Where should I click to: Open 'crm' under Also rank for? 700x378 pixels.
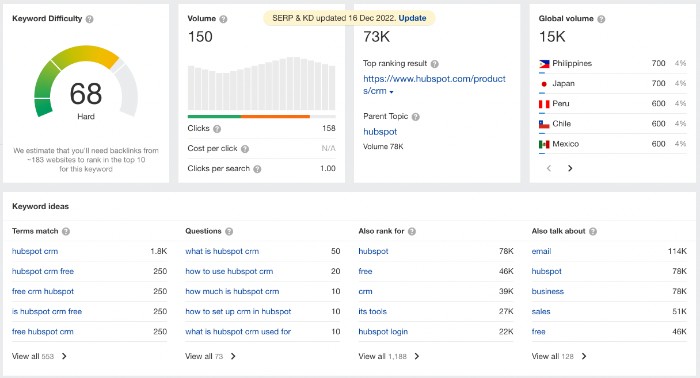pyautogui.click(x=365, y=291)
